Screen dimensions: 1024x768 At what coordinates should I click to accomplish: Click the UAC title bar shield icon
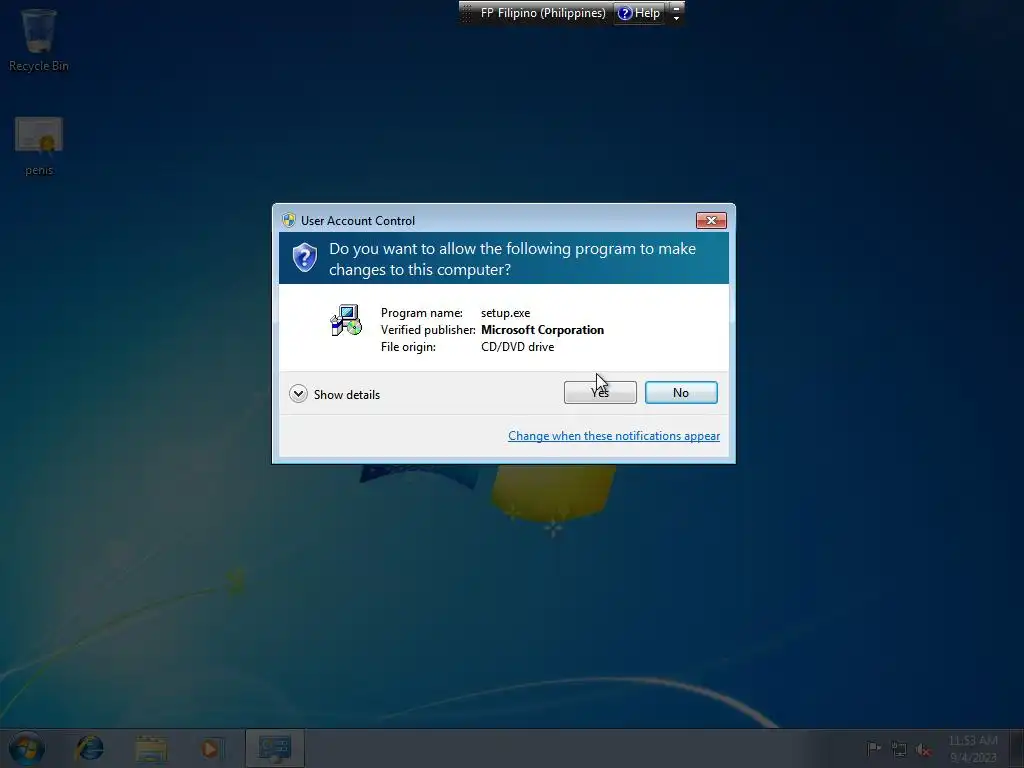289,220
